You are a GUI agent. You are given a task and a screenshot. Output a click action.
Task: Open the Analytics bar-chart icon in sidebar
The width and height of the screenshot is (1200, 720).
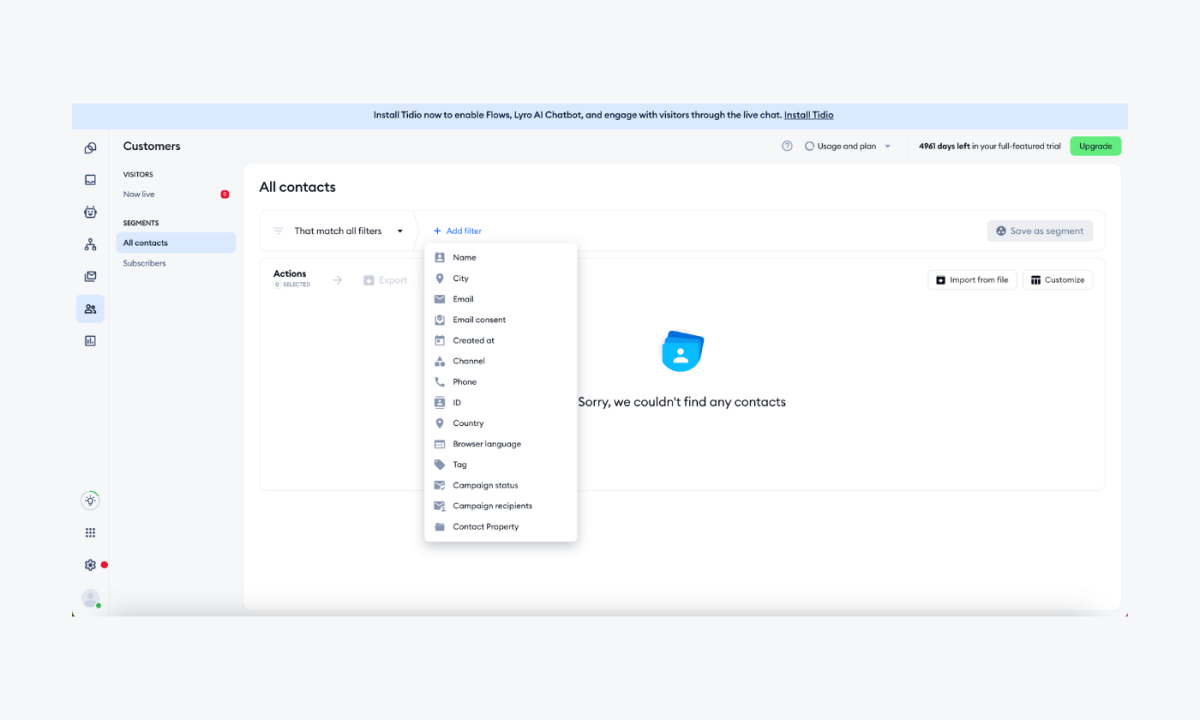click(90, 340)
